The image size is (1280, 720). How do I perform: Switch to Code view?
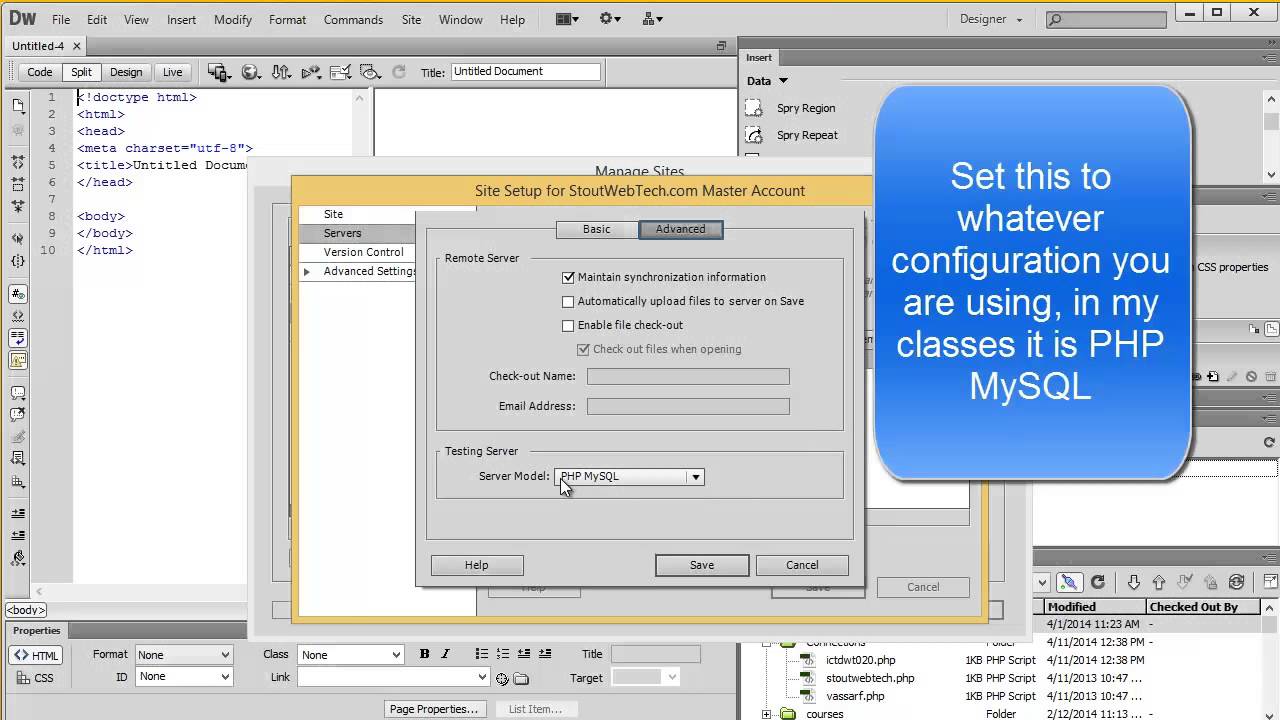click(40, 72)
